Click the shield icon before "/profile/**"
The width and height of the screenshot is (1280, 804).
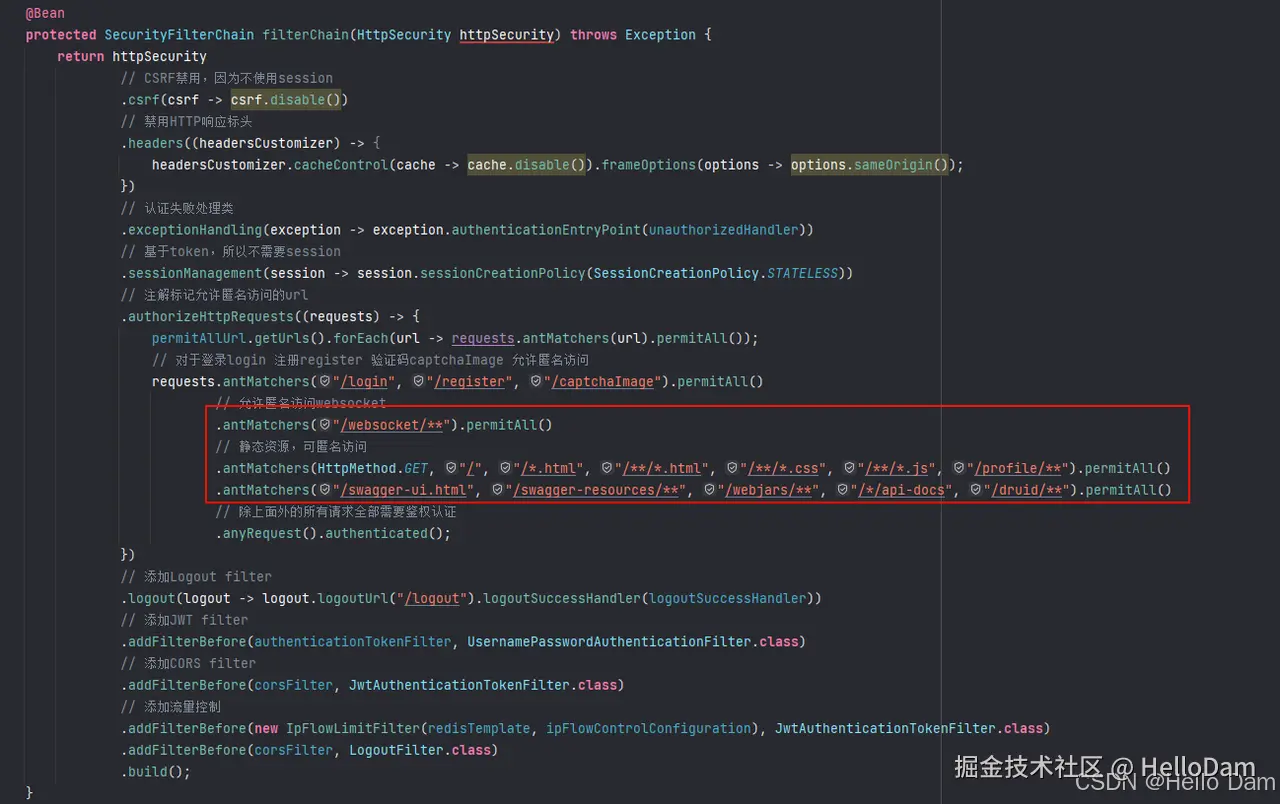(x=960, y=468)
